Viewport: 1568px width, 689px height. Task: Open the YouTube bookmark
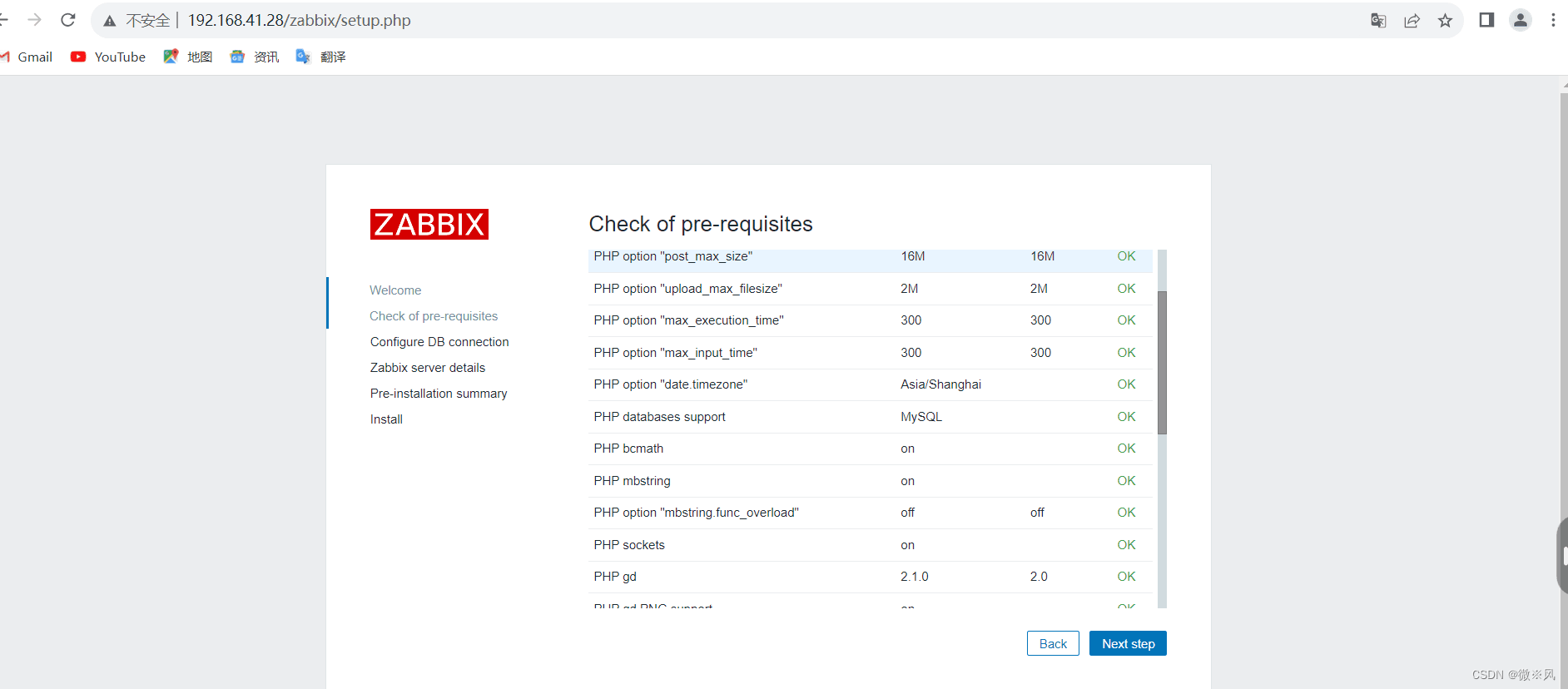coord(108,57)
